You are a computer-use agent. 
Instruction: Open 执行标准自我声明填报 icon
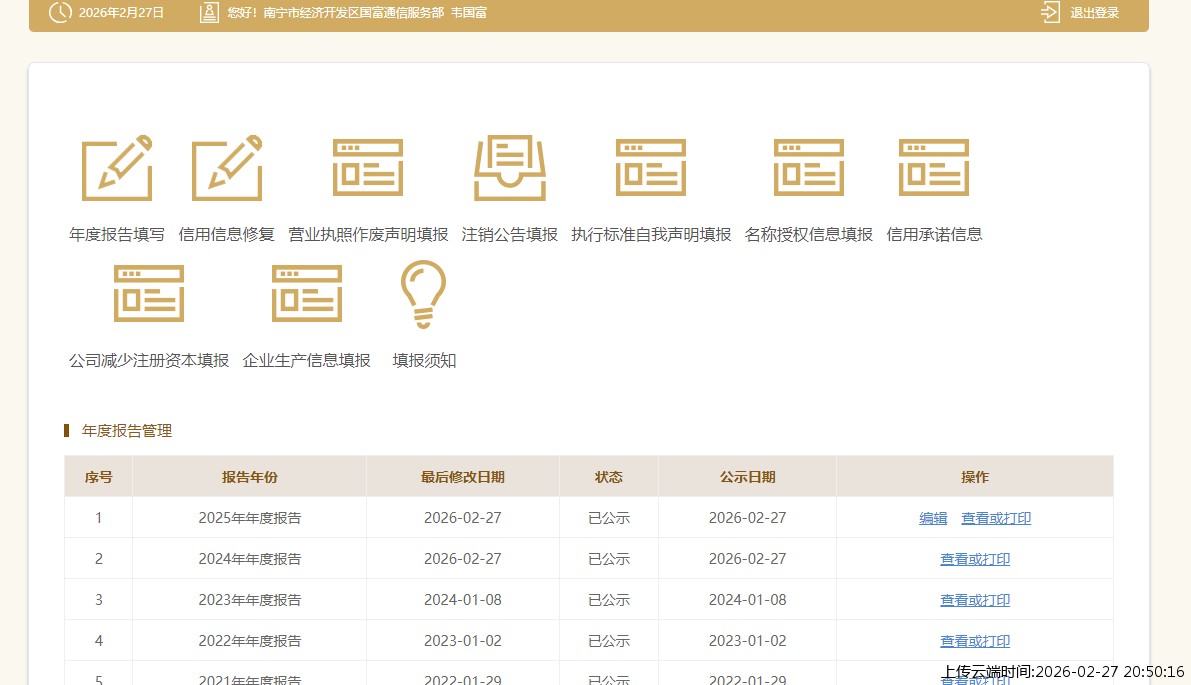click(x=651, y=168)
